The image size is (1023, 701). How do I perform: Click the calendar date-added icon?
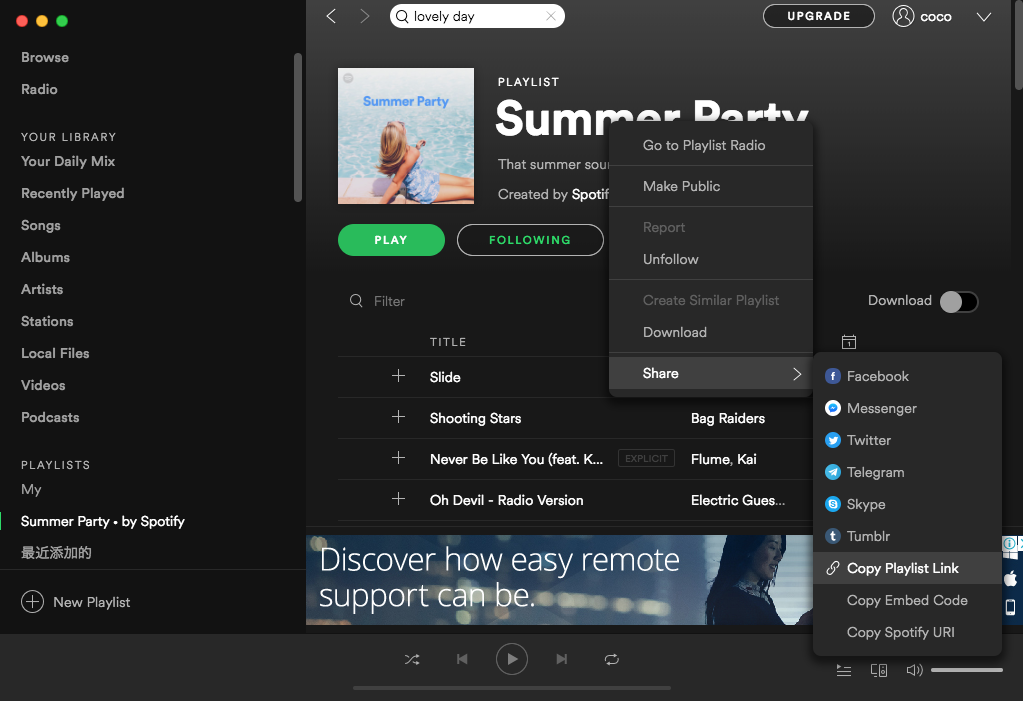click(x=848, y=341)
